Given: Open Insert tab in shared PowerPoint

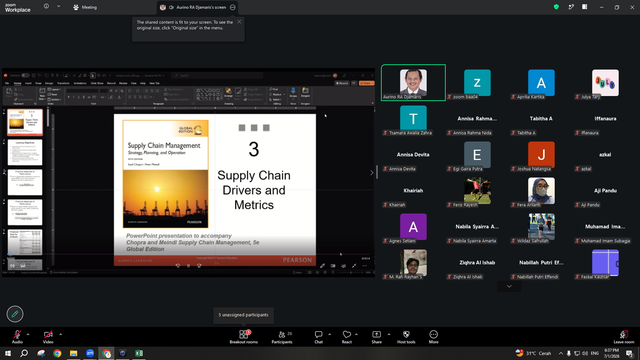Looking at the screenshot, I should click(28, 83).
